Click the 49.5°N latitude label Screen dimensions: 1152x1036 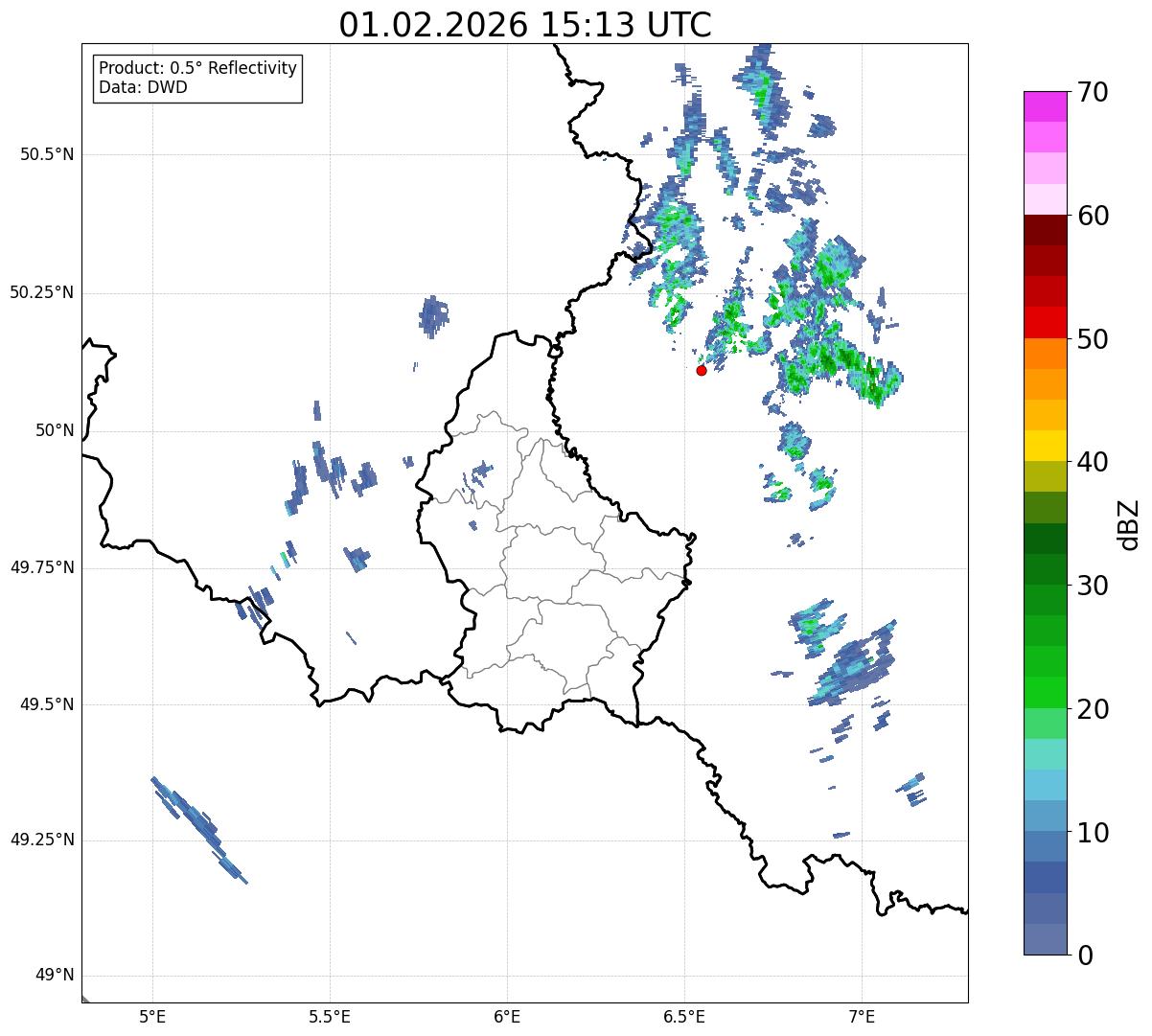click(x=48, y=704)
